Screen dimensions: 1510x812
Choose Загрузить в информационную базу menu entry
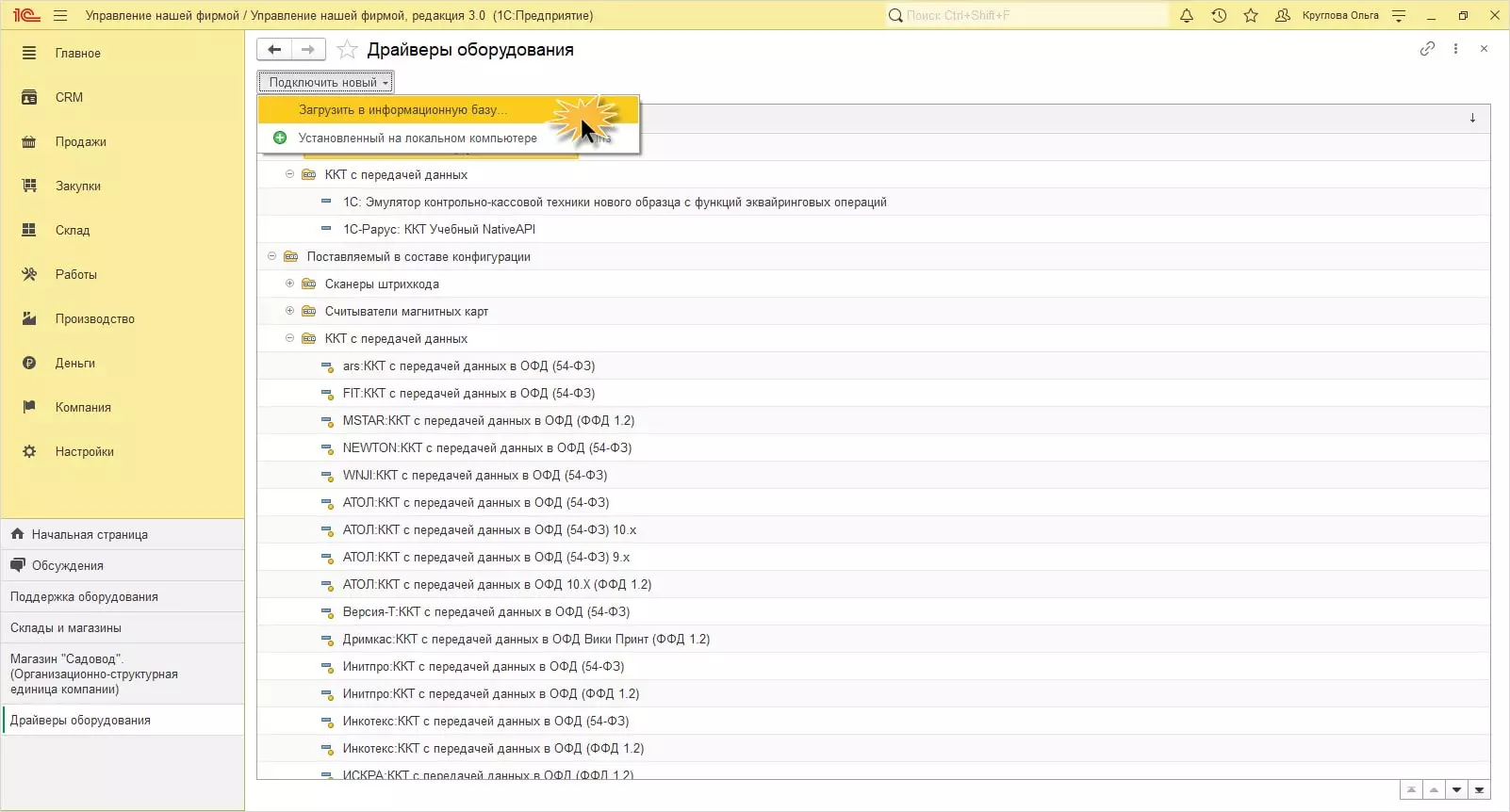coord(449,109)
